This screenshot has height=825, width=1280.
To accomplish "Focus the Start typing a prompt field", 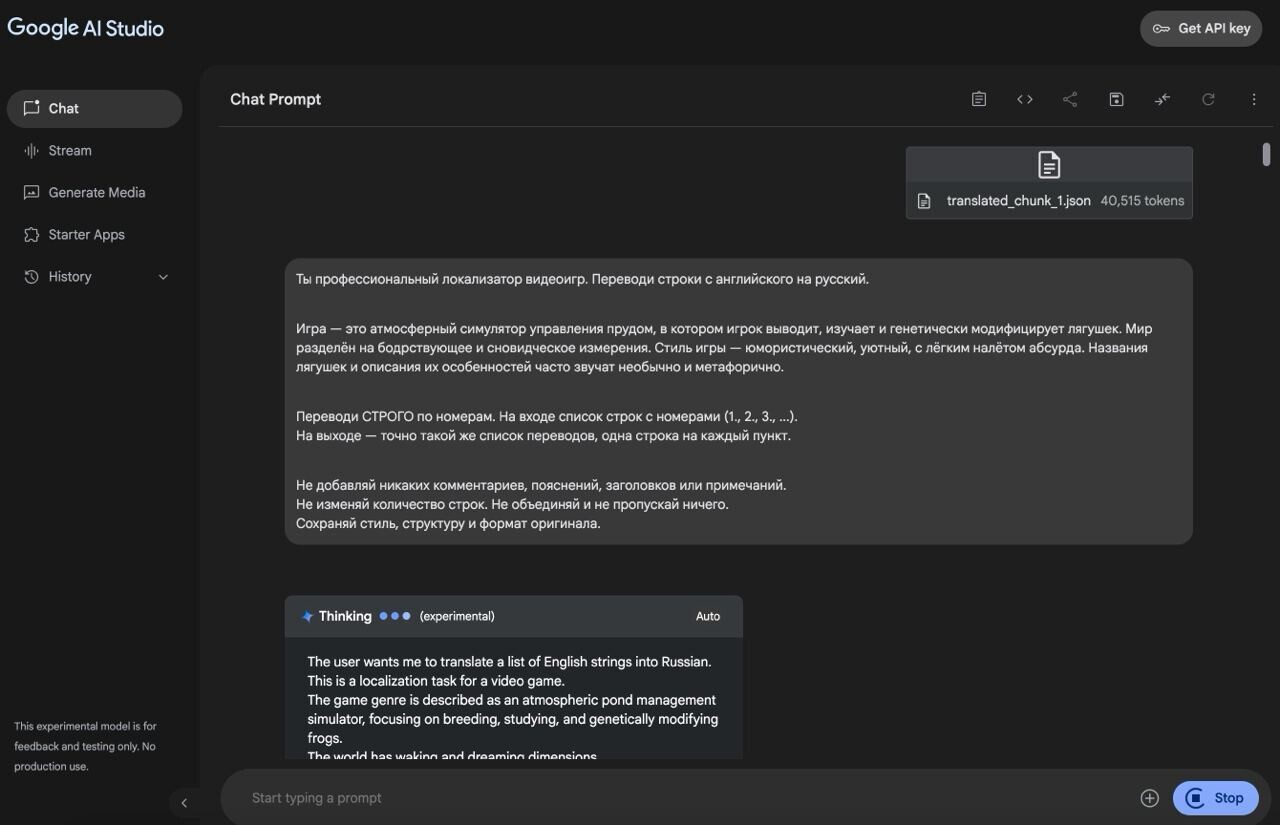I will (x=680, y=798).
